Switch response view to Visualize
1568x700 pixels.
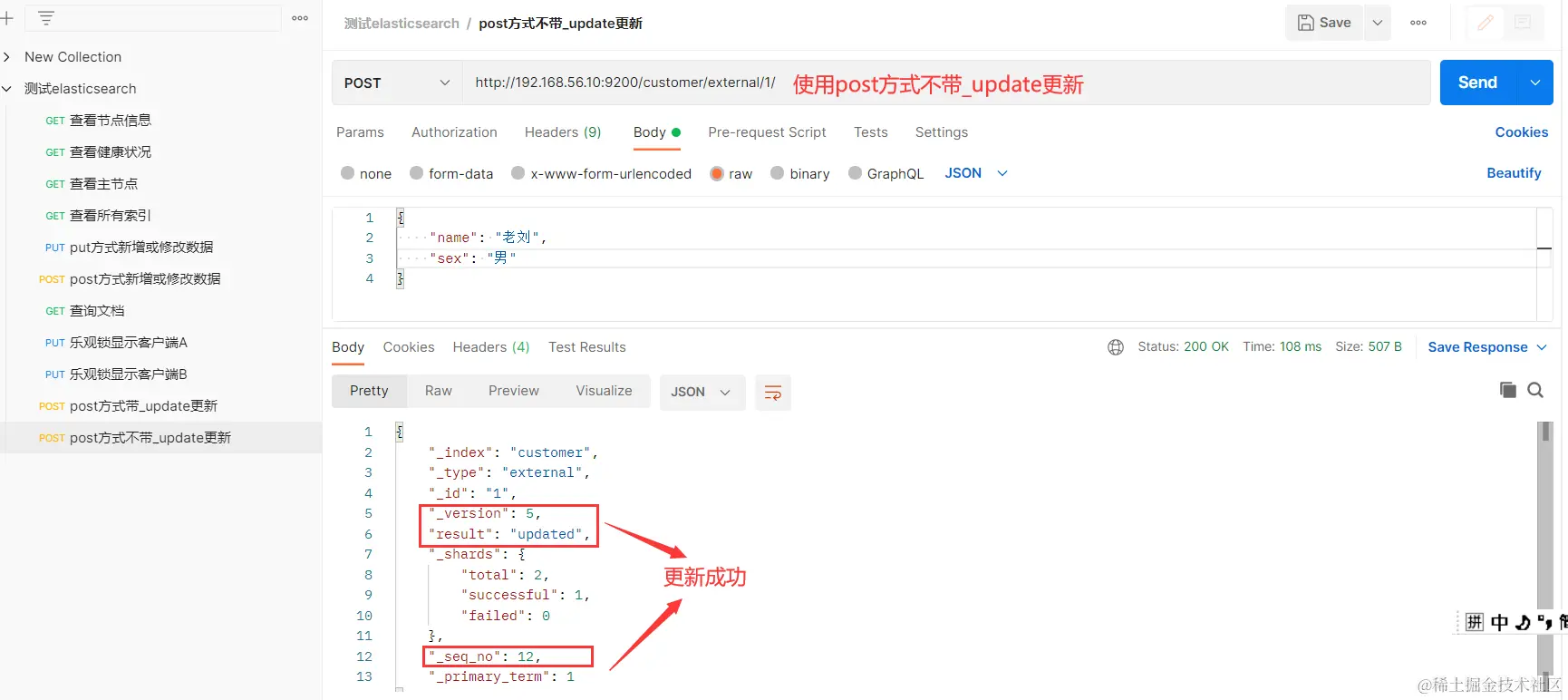point(604,391)
